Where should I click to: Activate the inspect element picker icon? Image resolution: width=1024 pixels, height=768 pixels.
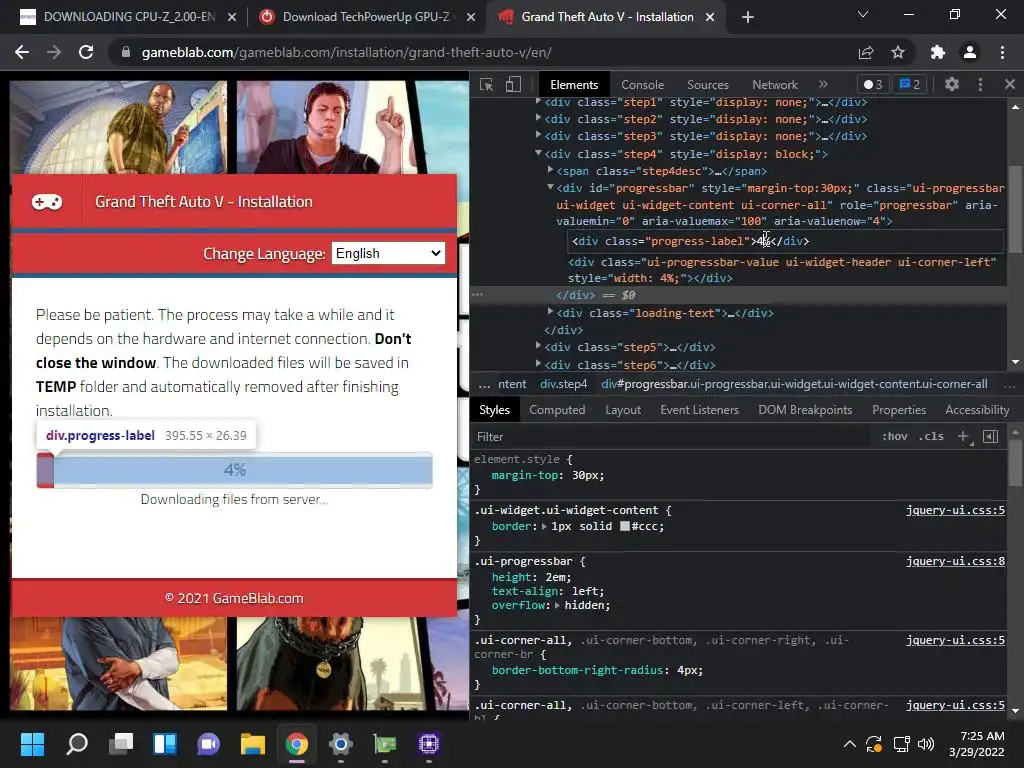[x=487, y=85]
